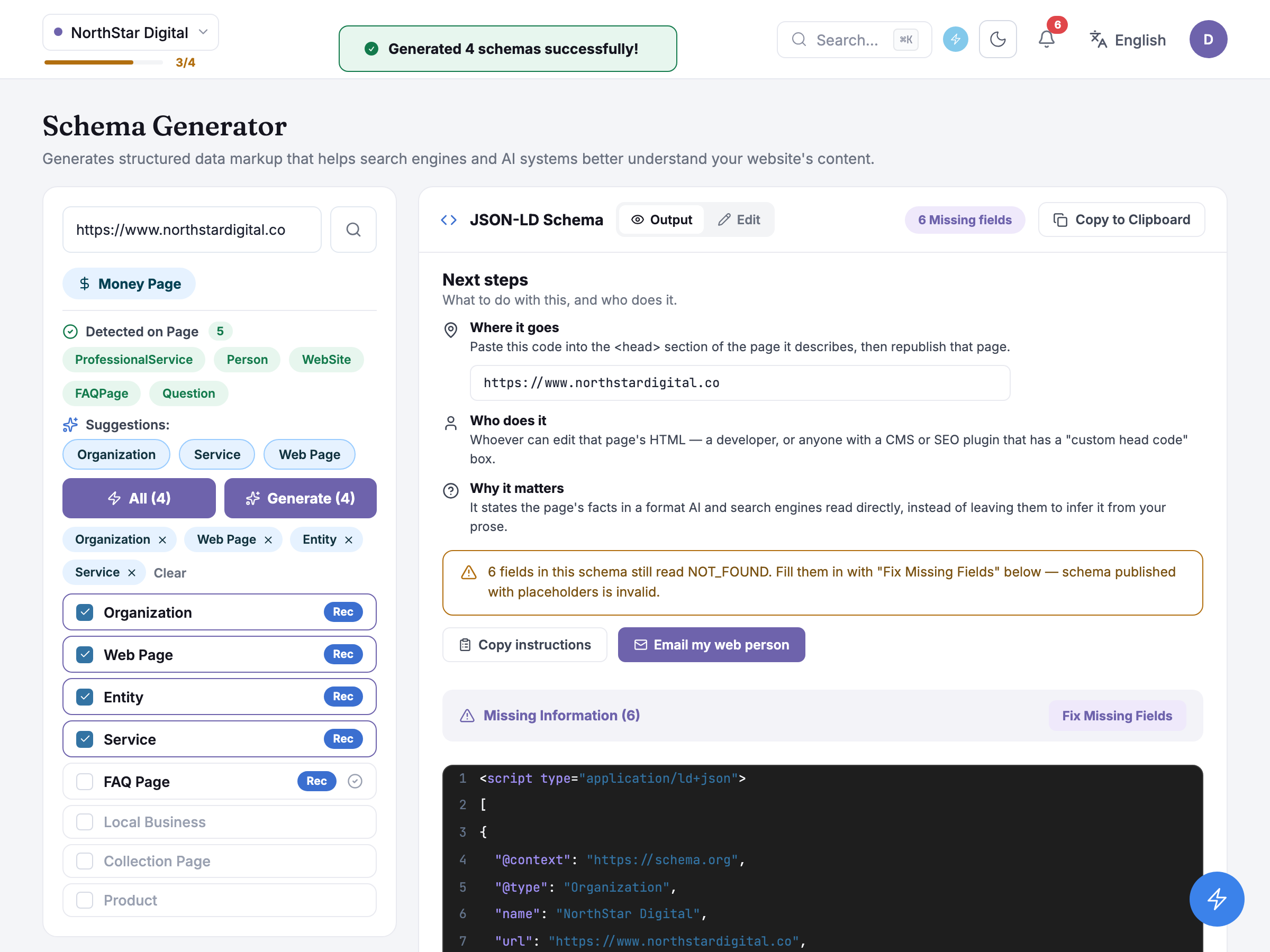Viewport: 1270px width, 952px height.
Task: Remove Entity chip with its X
Action: pyautogui.click(x=349, y=540)
